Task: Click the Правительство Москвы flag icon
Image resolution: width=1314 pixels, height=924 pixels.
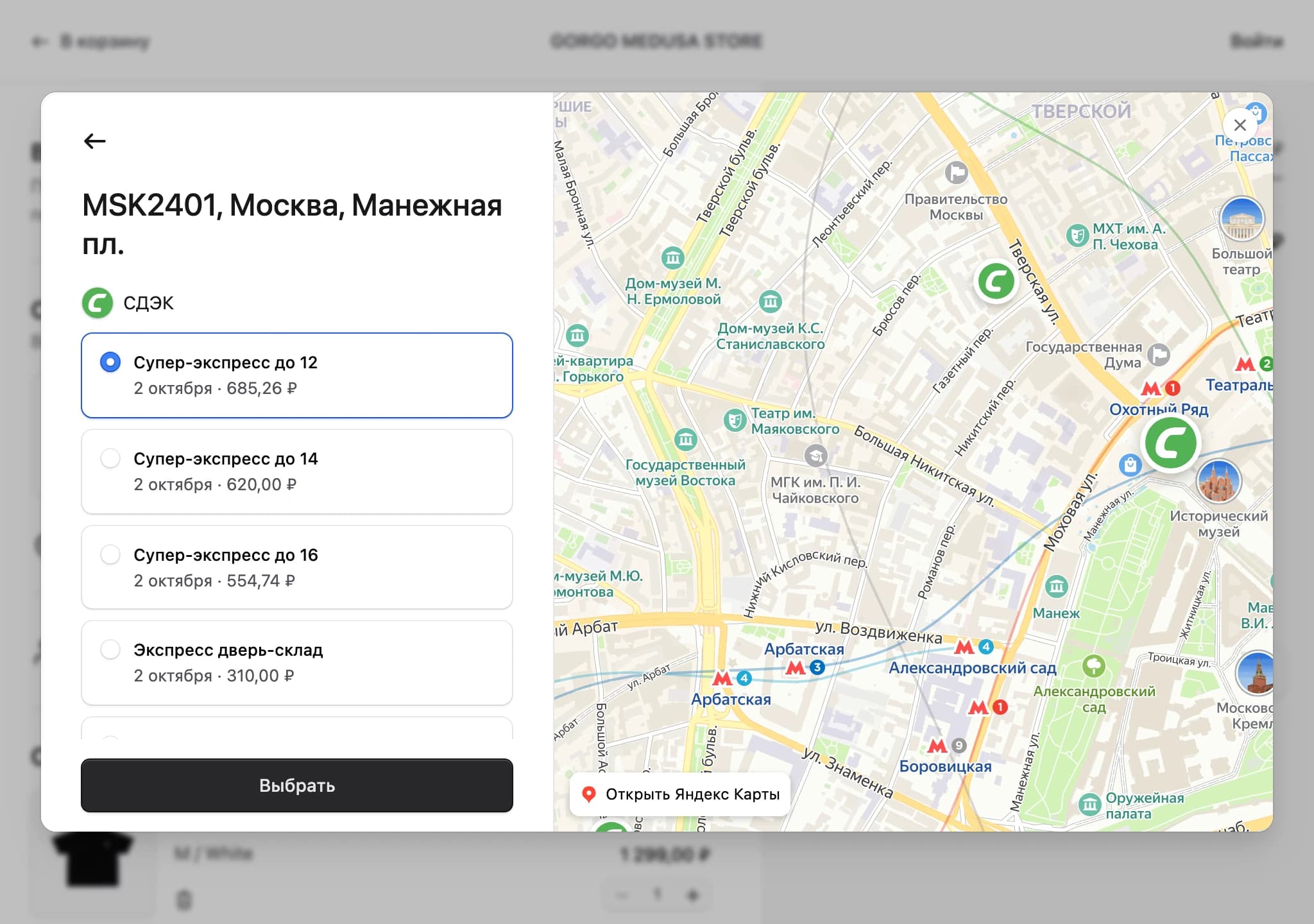Action: coord(956,173)
